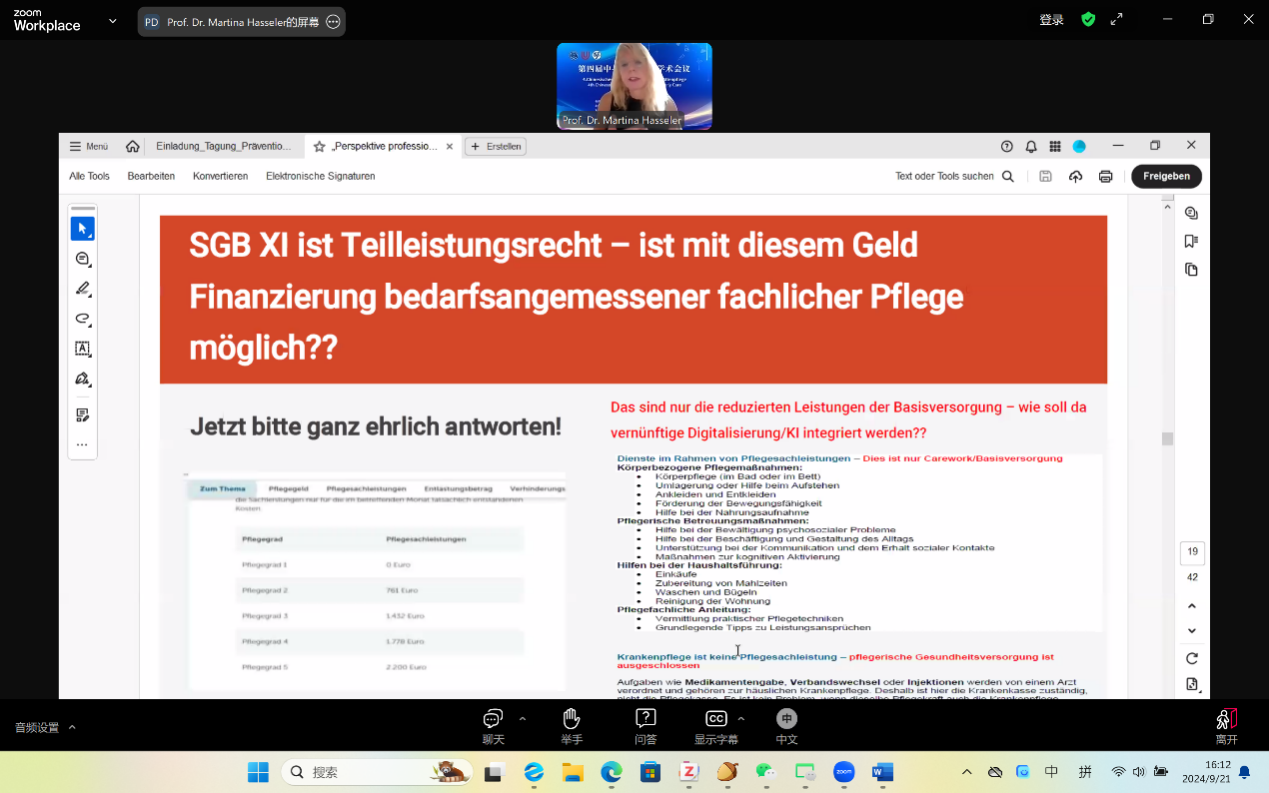Image resolution: width=1269 pixels, height=793 pixels.
Task: Go to next page with down arrow
Action: tap(1191, 631)
